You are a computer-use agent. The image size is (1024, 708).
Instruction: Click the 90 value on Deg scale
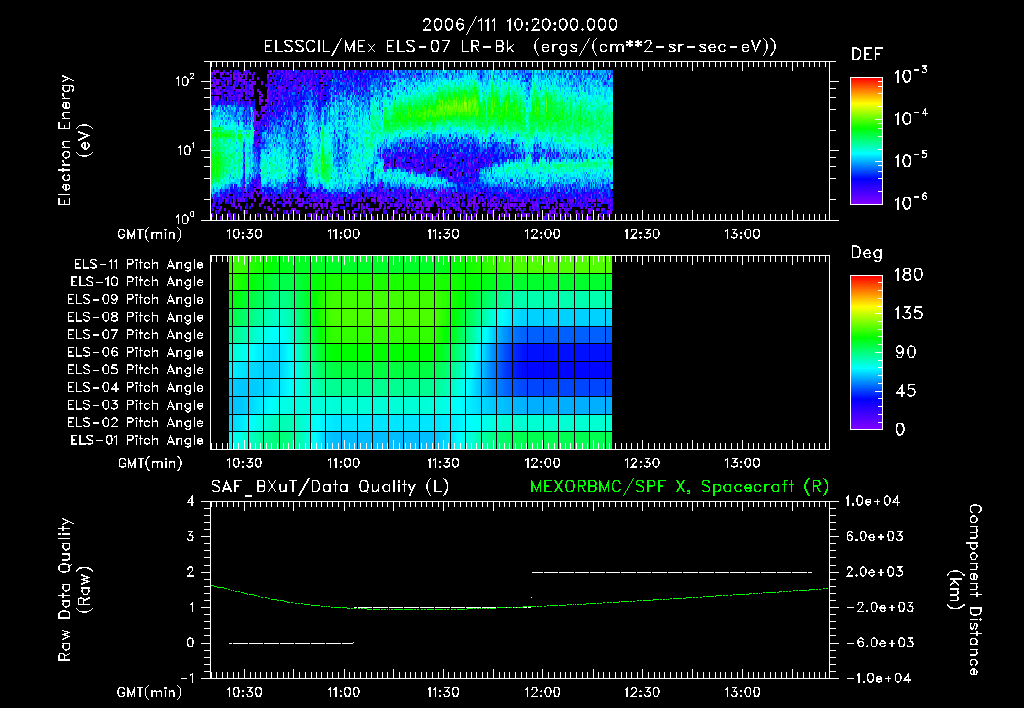tap(906, 353)
